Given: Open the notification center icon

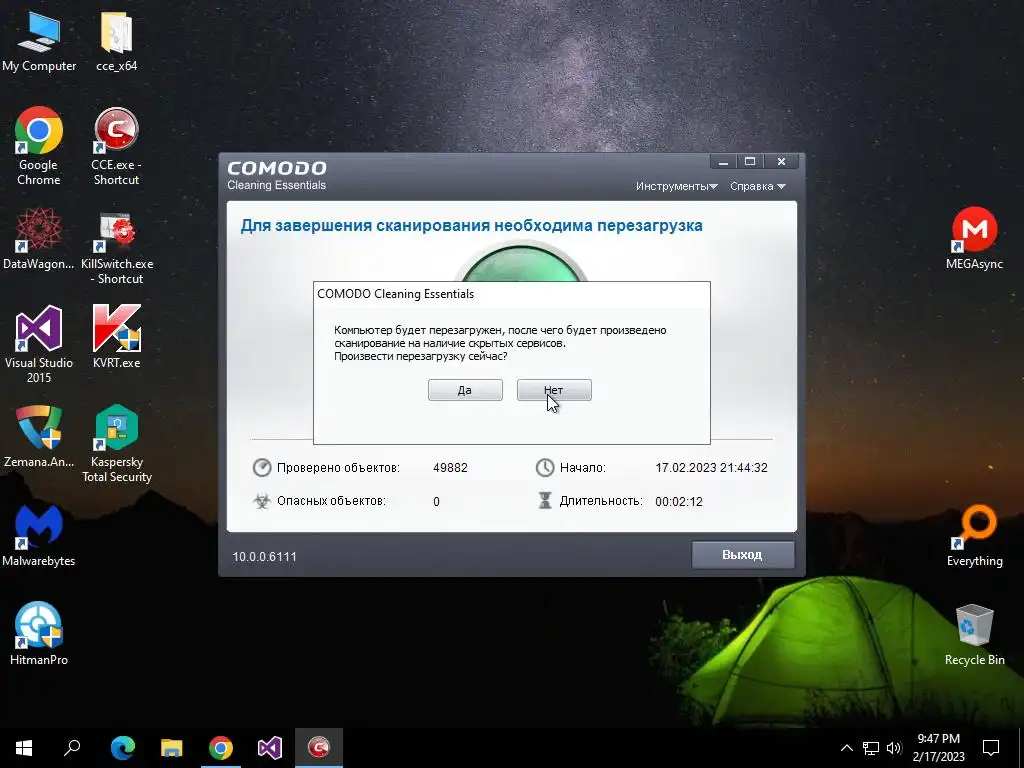Looking at the screenshot, I should (x=991, y=748).
